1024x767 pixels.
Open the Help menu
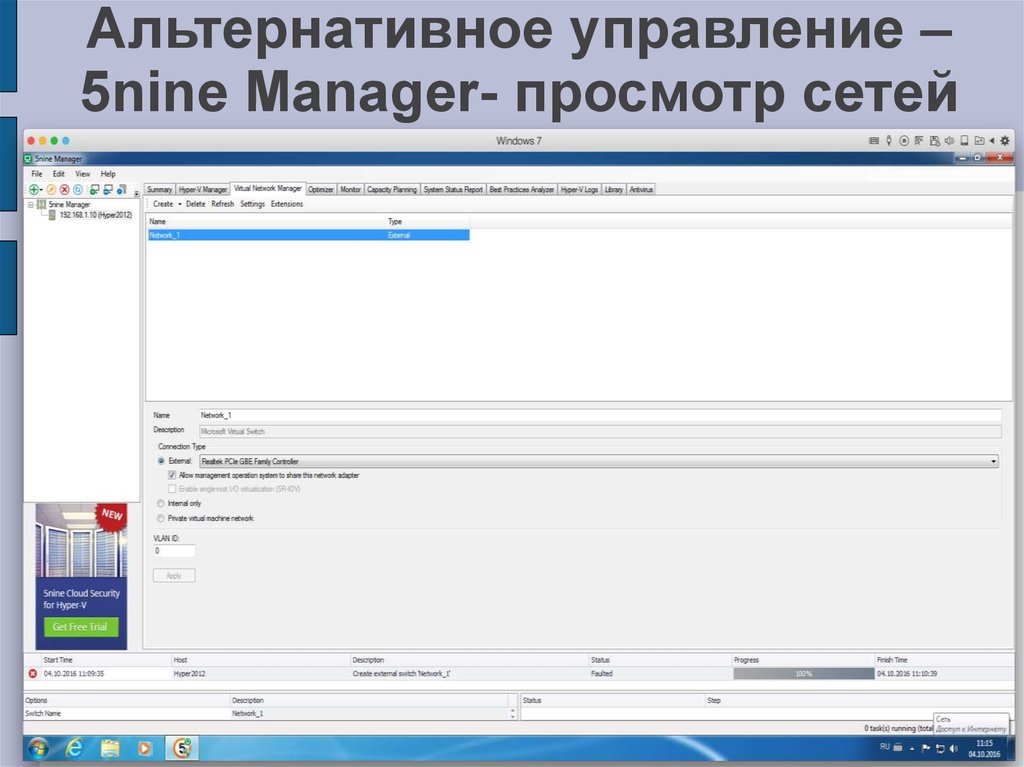[x=108, y=174]
